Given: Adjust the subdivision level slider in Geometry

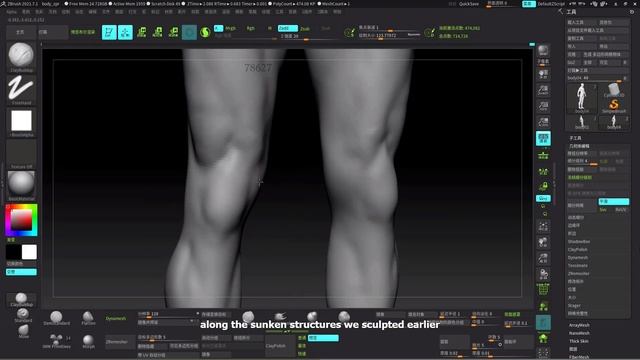Looking at the screenshot, I should click(x=583, y=161).
